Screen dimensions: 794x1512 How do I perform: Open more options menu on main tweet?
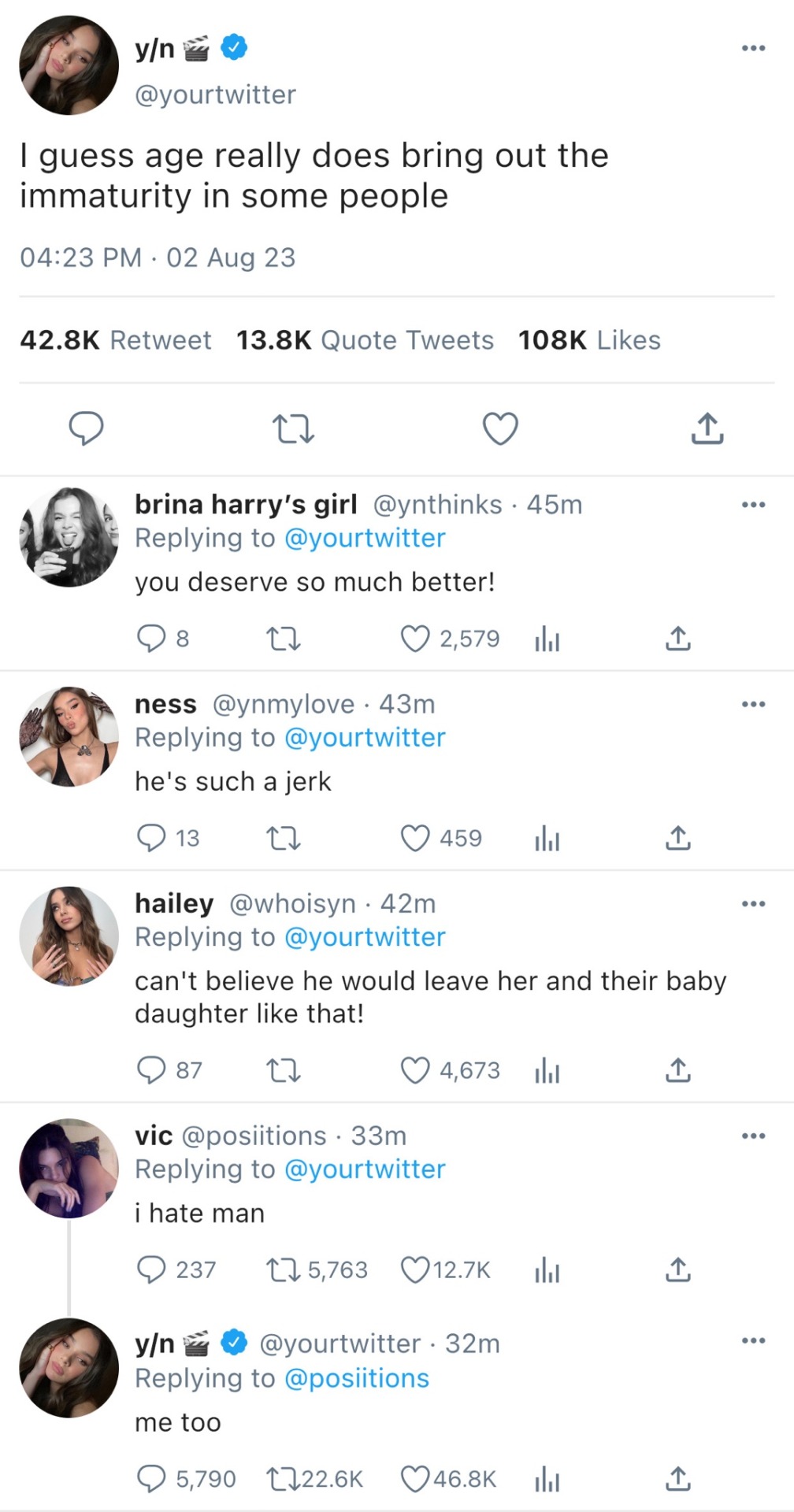tap(753, 49)
